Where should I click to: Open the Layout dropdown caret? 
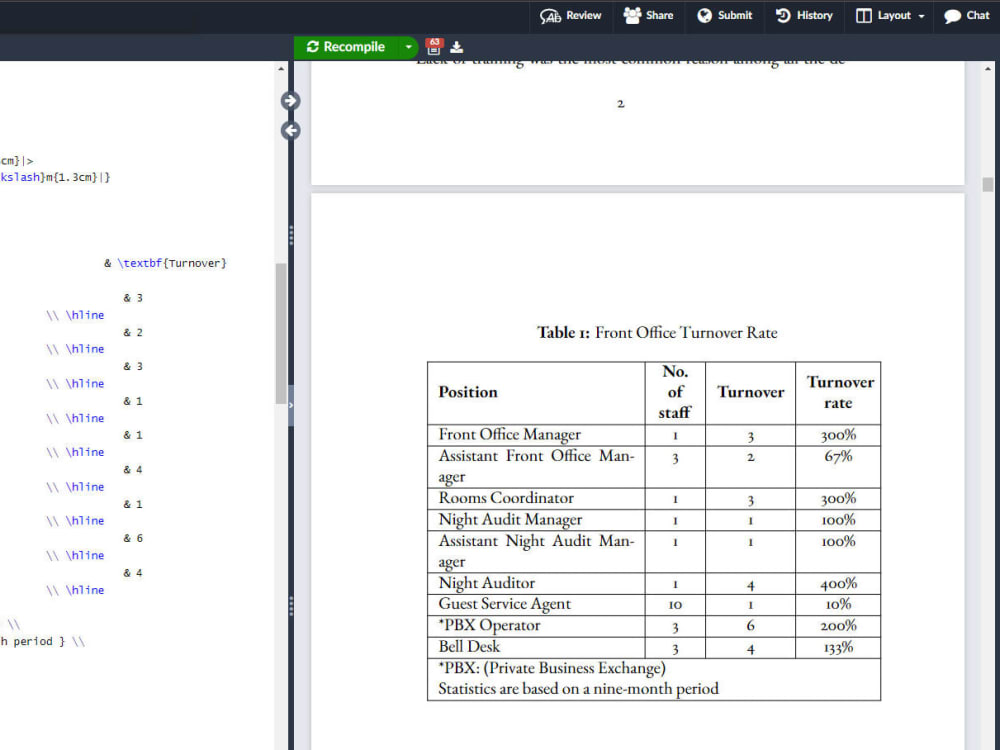pos(913,15)
